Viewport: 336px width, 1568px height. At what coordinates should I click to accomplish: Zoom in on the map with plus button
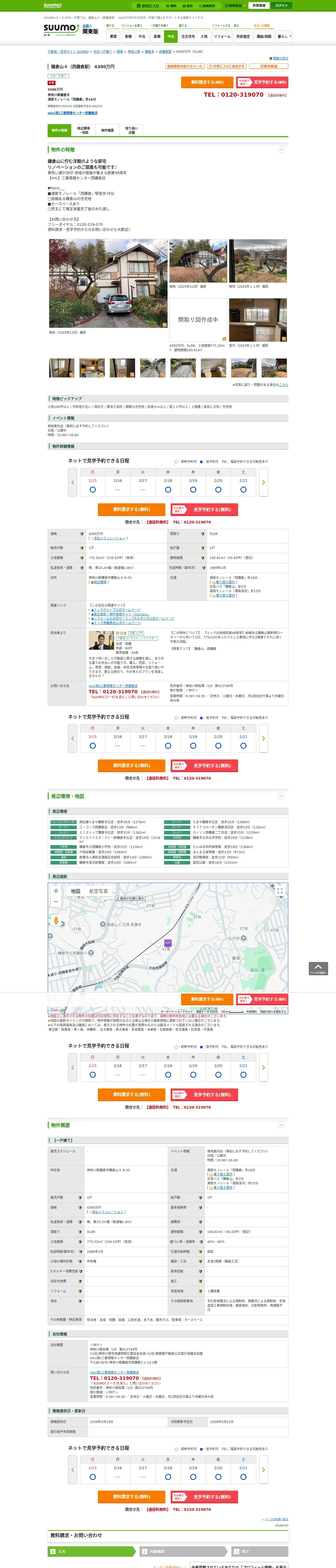(x=56, y=891)
